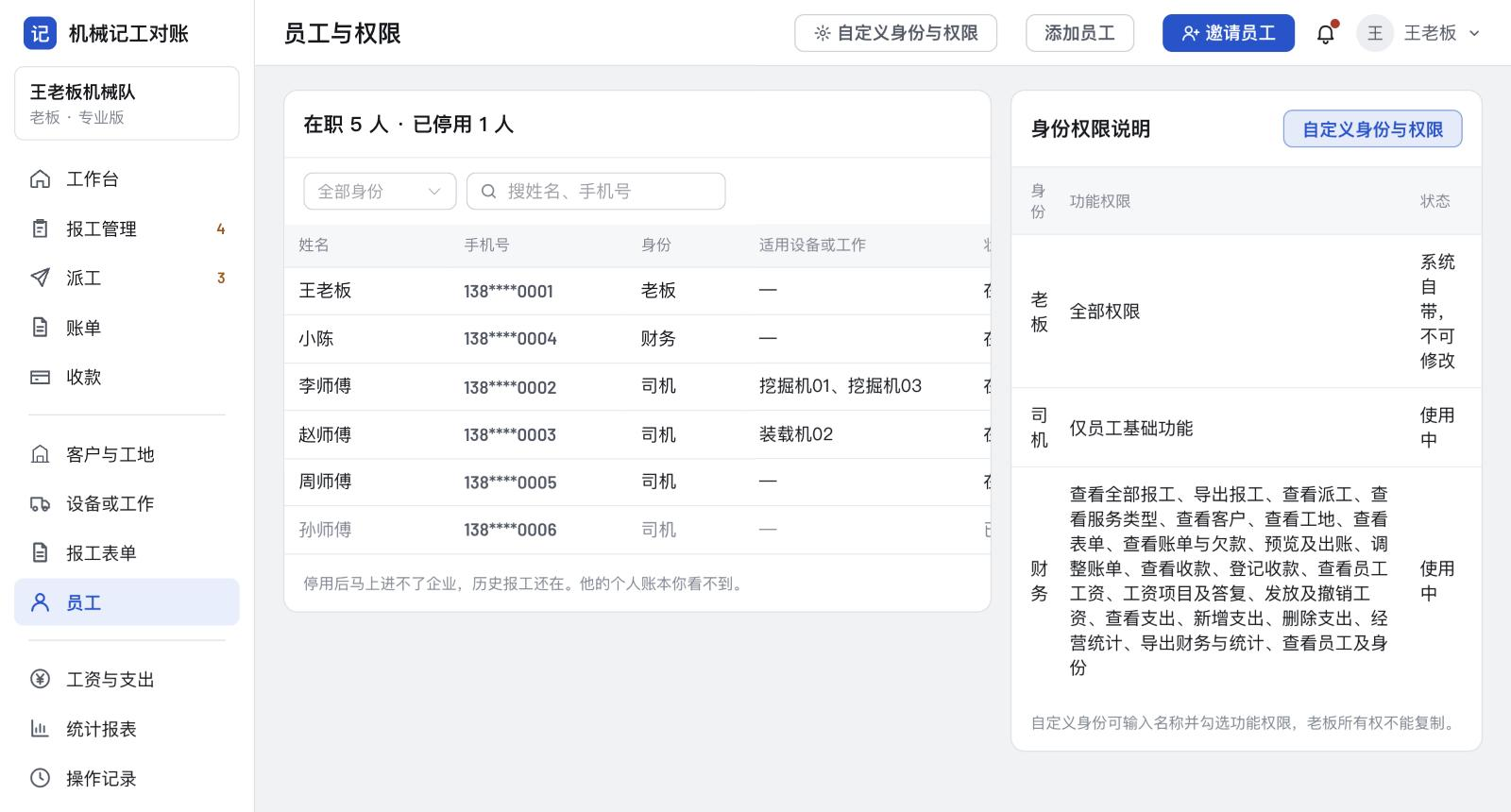Click the 设备或工作 truck icon
The image size is (1511, 812).
click(x=40, y=503)
